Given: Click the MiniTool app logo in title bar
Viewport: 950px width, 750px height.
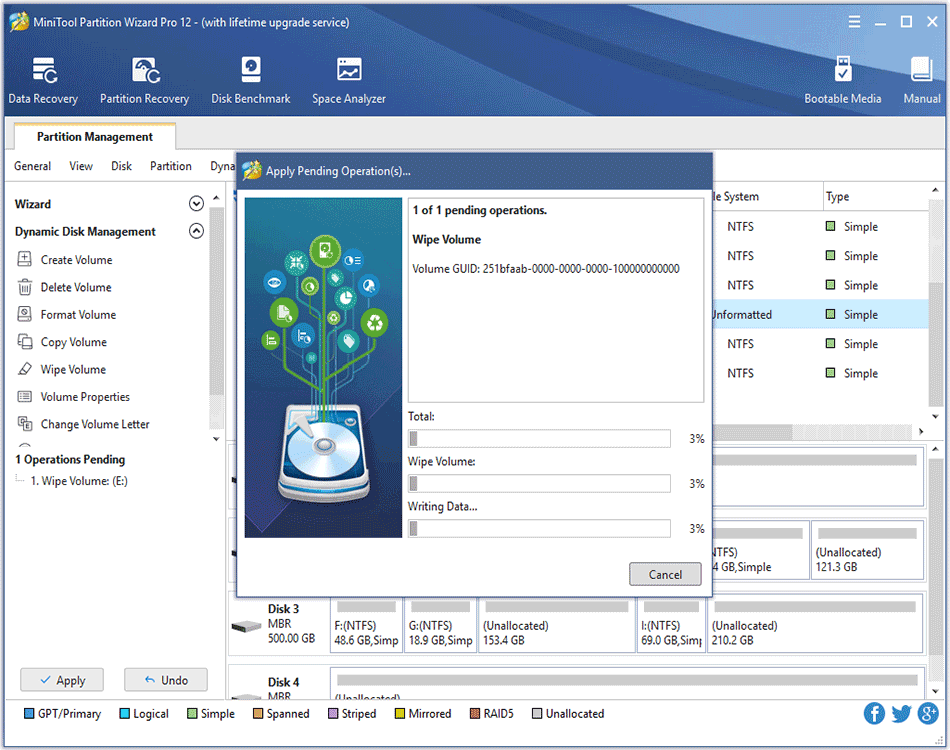Looking at the screenshot, I should point(19,22).
